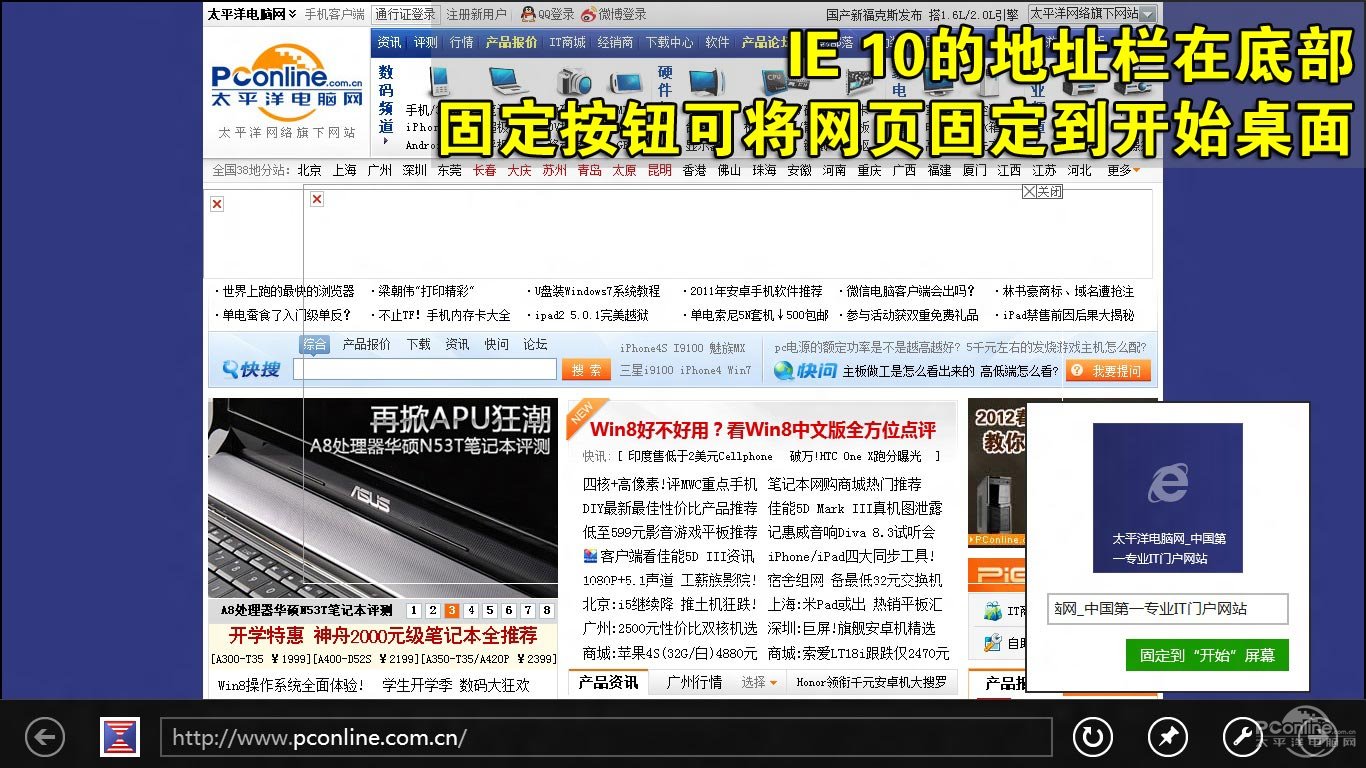Open 评测 in the nav bar
1366x768 pixels.
425,42
